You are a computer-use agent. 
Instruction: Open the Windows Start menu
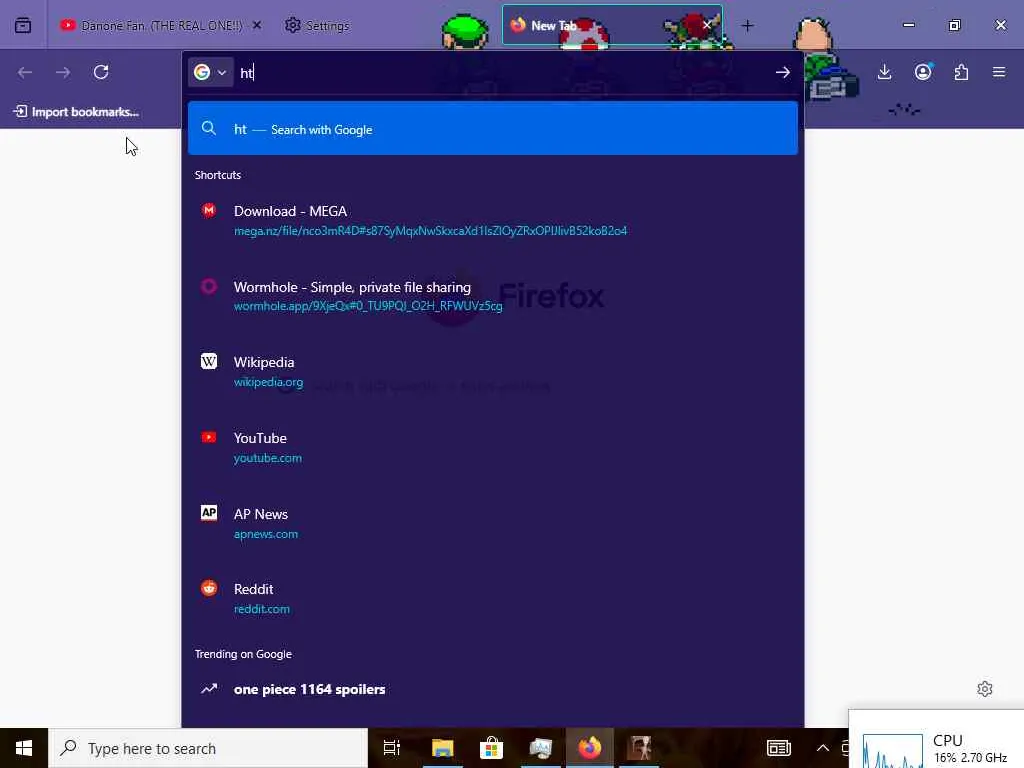[x=24, y=748]
